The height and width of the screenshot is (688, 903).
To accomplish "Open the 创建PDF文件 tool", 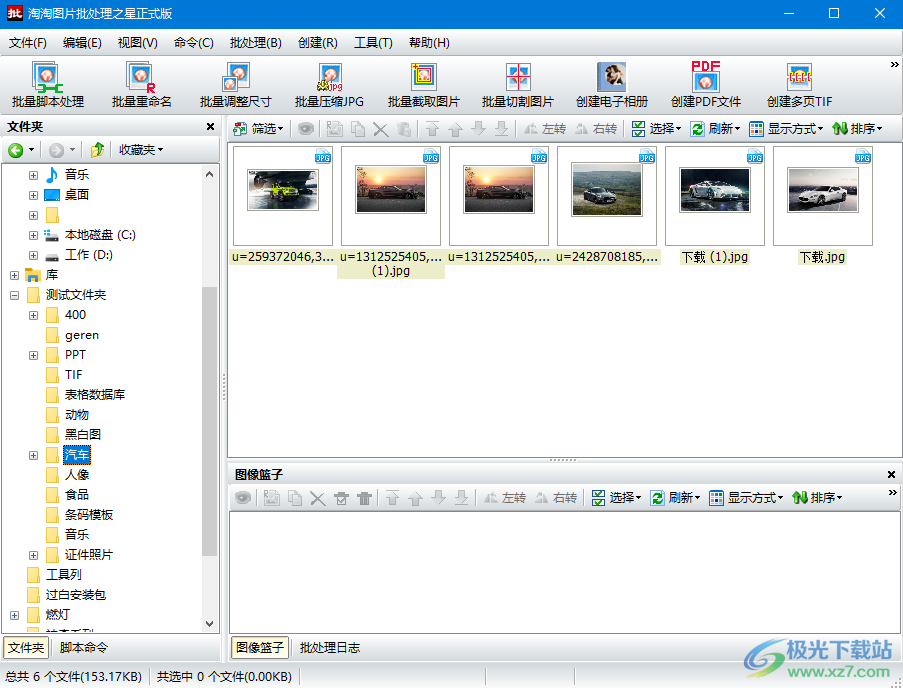I will pyautogui.click(x=705, y=86).
